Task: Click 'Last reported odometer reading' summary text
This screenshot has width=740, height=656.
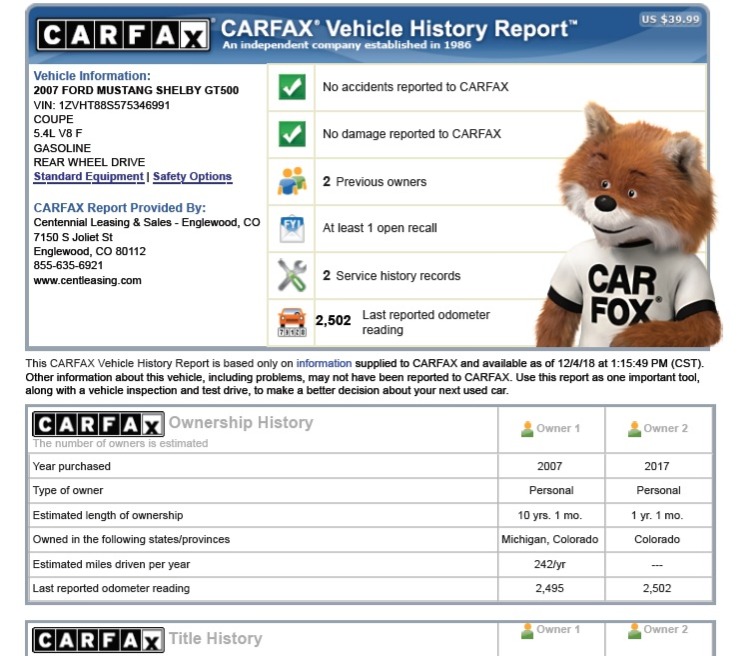Action: (426, 322)
